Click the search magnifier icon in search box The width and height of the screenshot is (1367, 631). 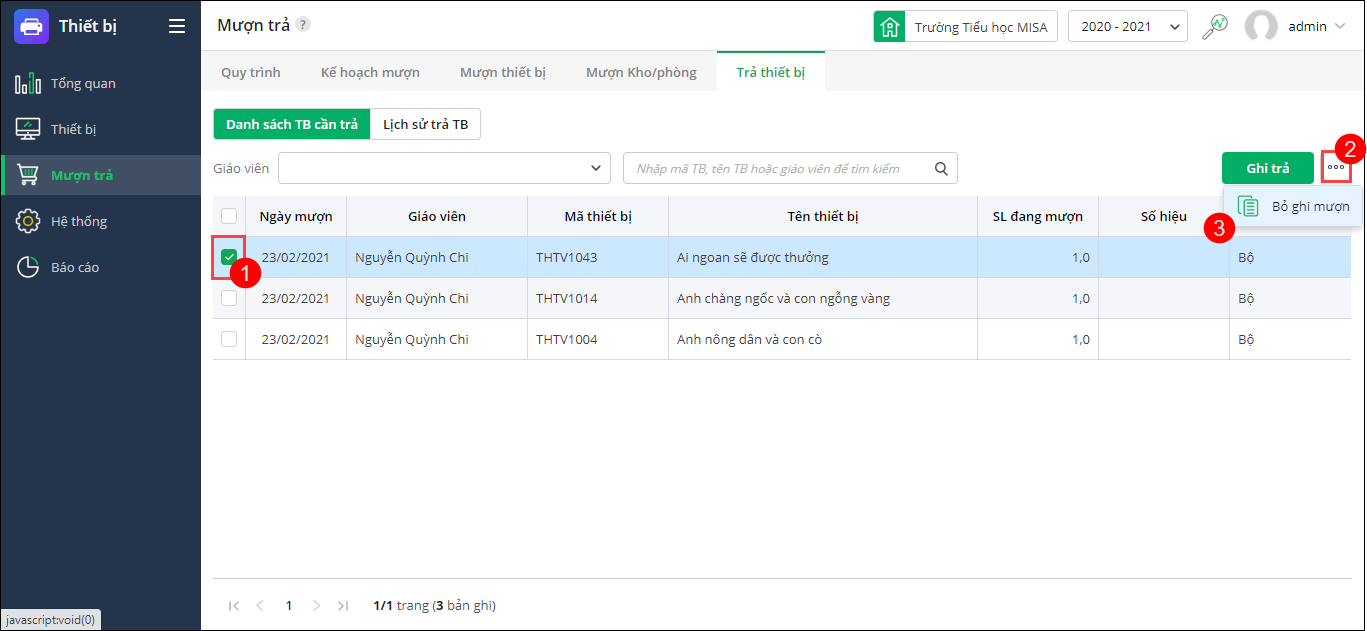click(x=941, y=168)
